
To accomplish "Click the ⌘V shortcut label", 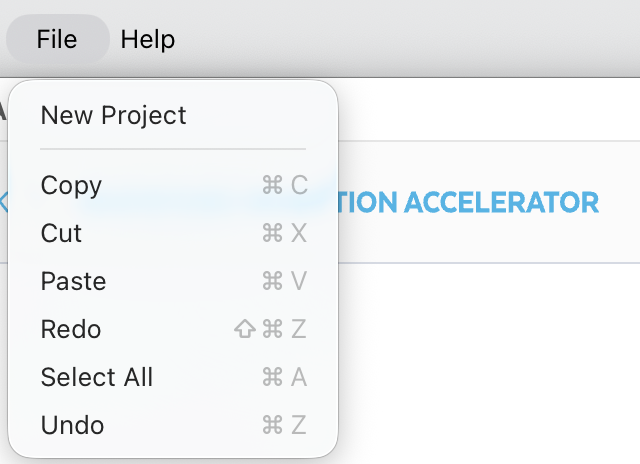I will click(x=284, y=281).
